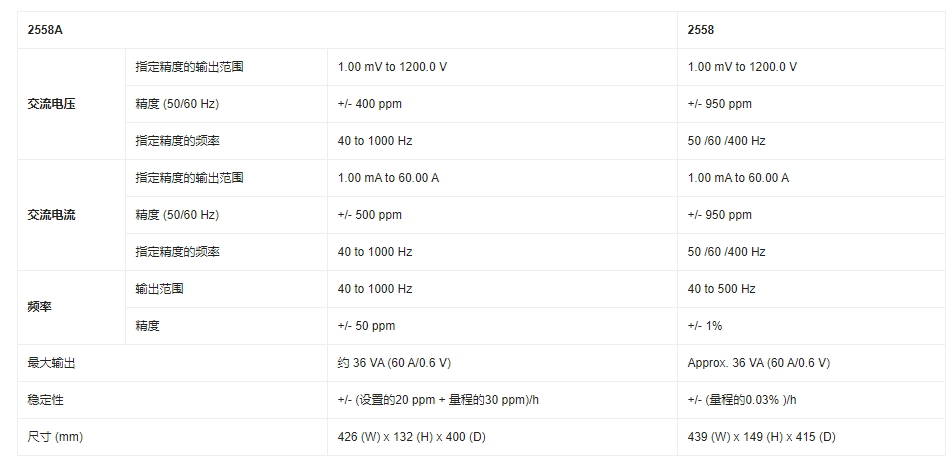Click the 2558A column header
The width and height of the screenshot is (952, 470).
point(46,30)
